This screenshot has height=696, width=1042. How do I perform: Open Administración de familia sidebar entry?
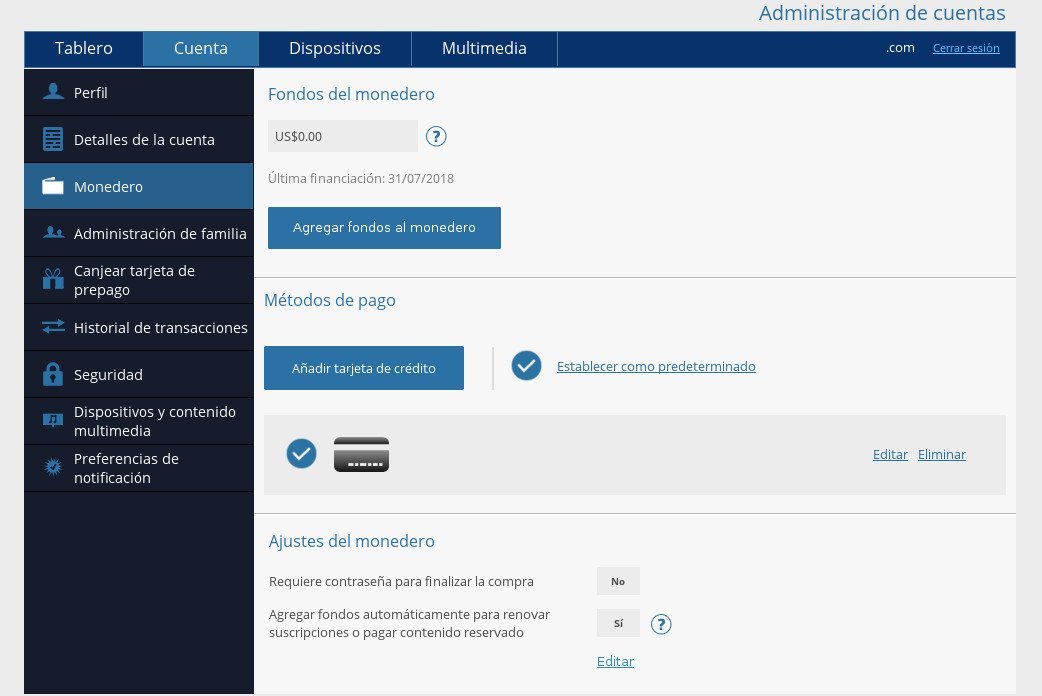139,233
